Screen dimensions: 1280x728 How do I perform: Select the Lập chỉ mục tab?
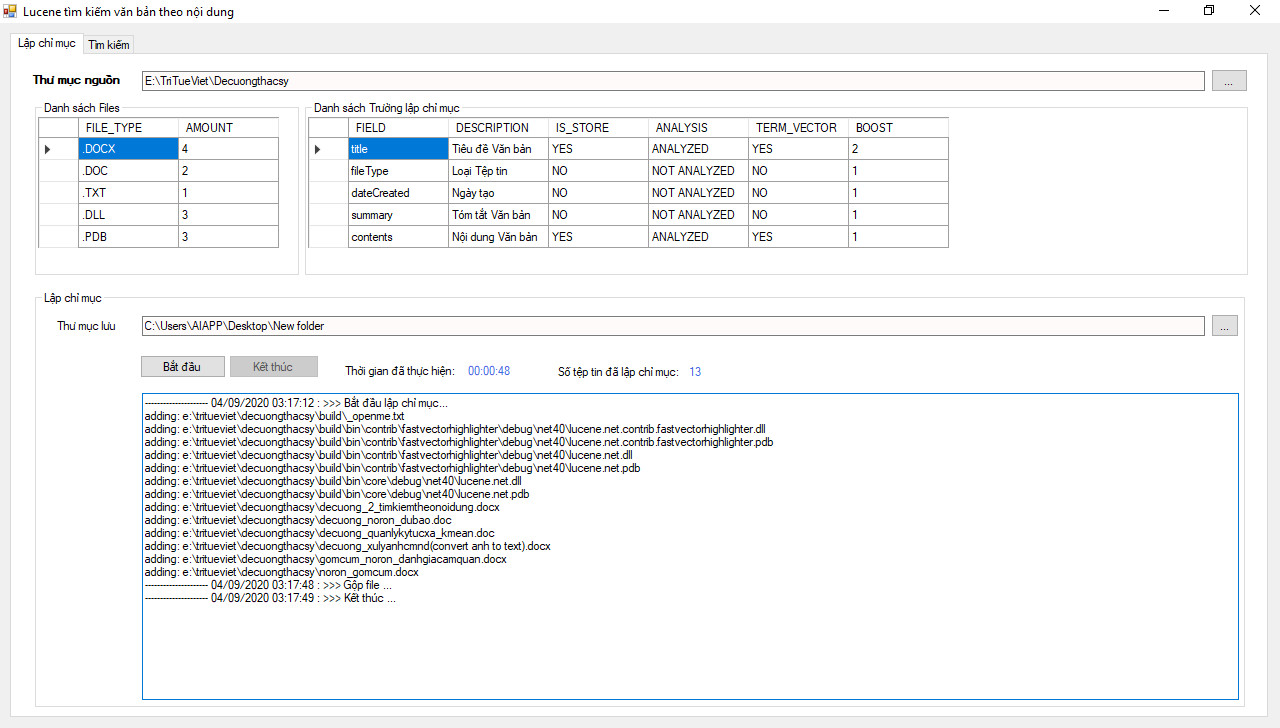tap(47, 43)
